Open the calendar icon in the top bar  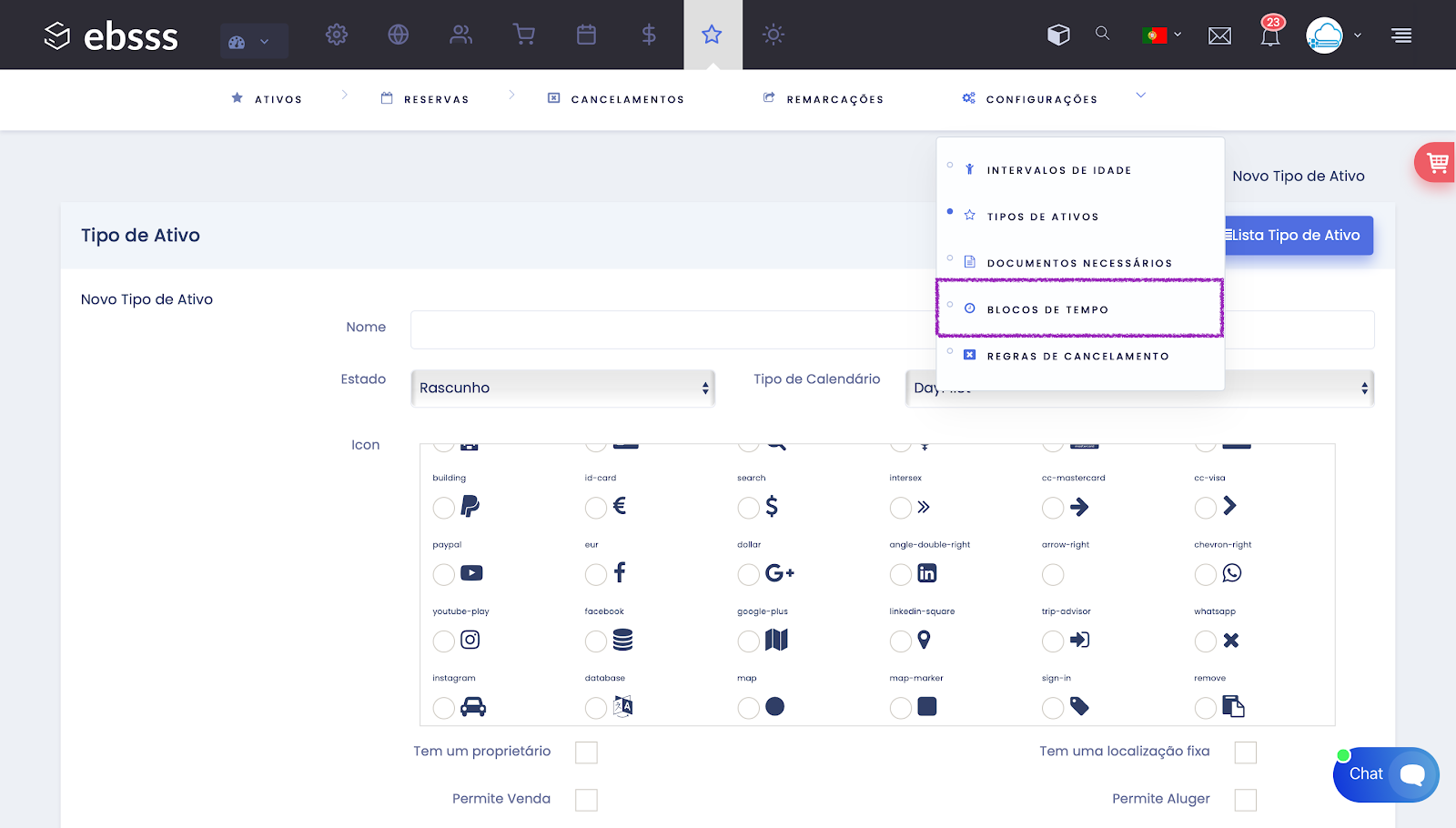[x=587, y=35]
